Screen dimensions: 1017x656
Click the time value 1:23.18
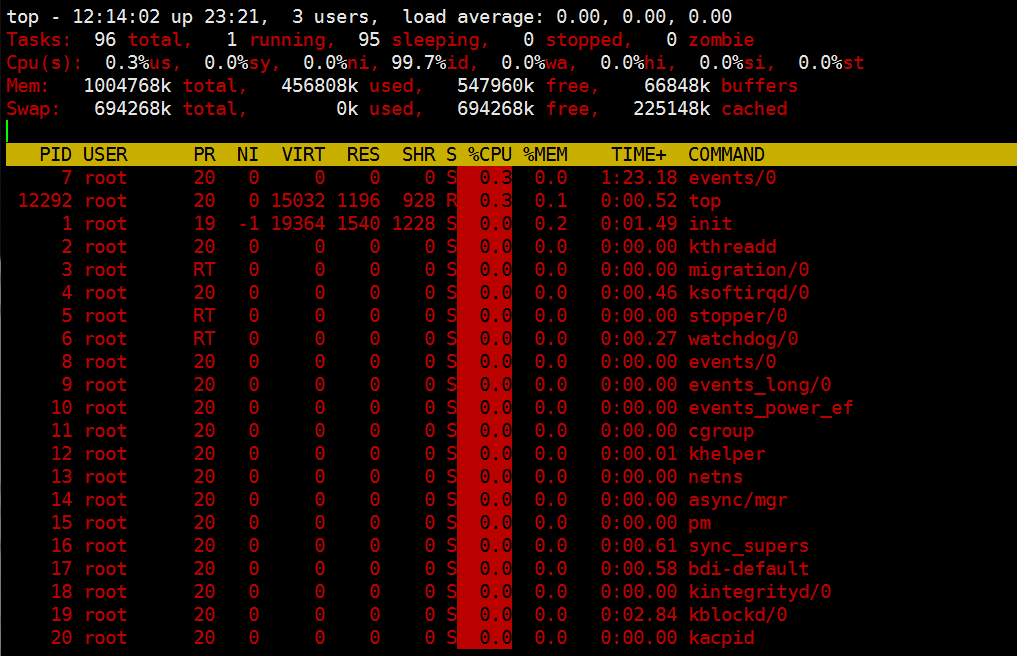coord(639,178)
